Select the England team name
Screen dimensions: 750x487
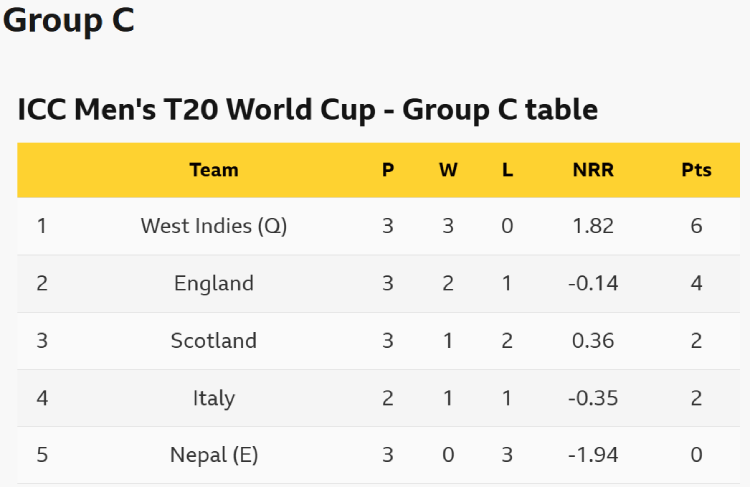pos(214,283)
